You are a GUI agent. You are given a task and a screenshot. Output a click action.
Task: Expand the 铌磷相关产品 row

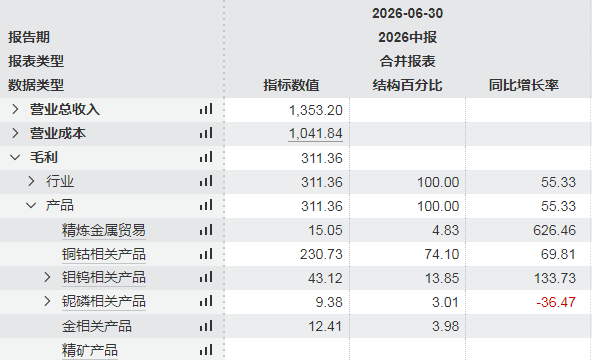(x=47, y=302)
